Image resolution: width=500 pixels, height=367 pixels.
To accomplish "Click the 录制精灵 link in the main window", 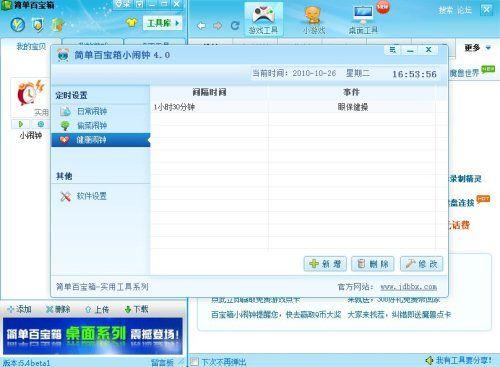I will (465, 179).
